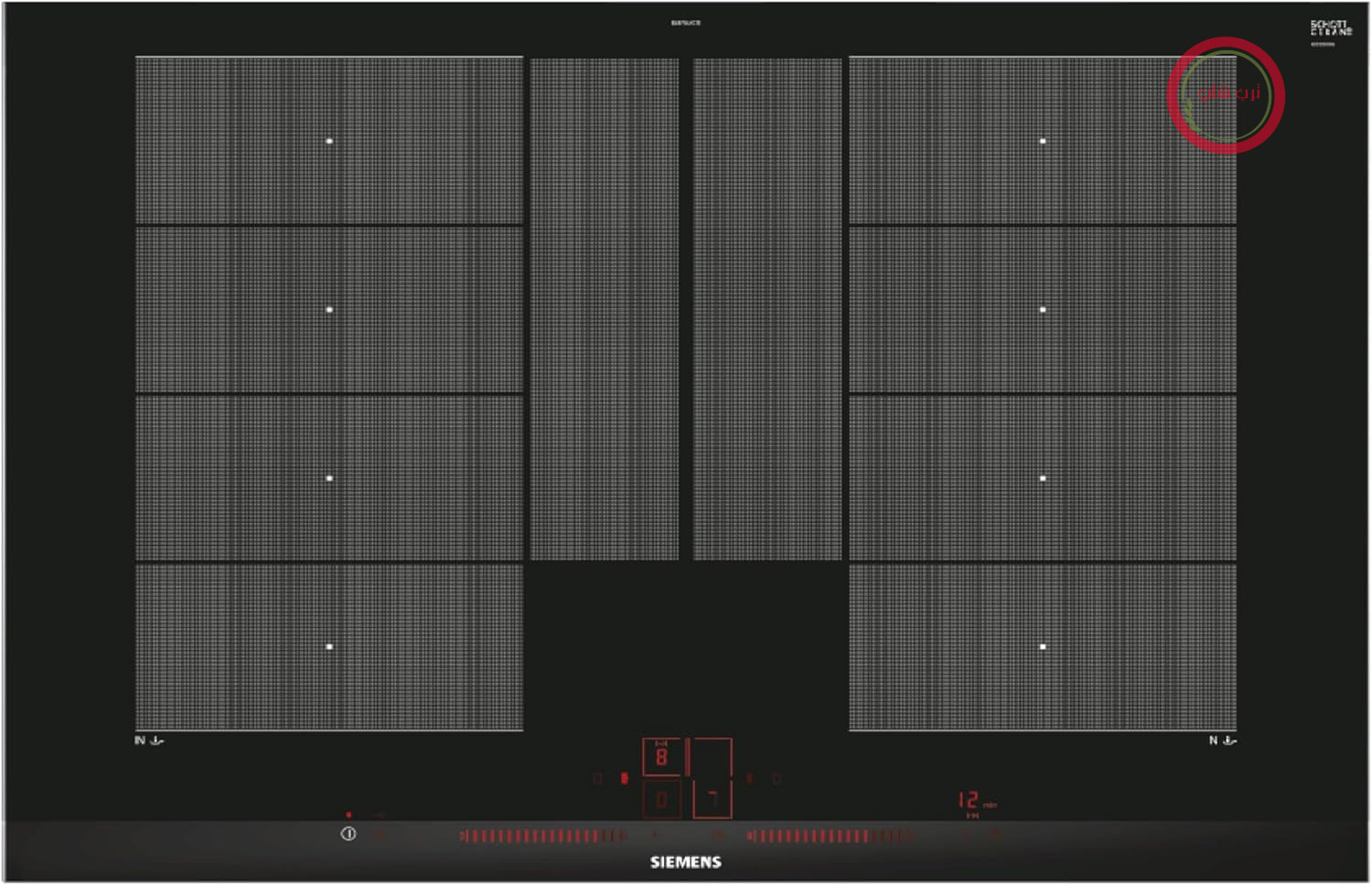Select the bottom-left zone display showing 0

tap(661, 800)
